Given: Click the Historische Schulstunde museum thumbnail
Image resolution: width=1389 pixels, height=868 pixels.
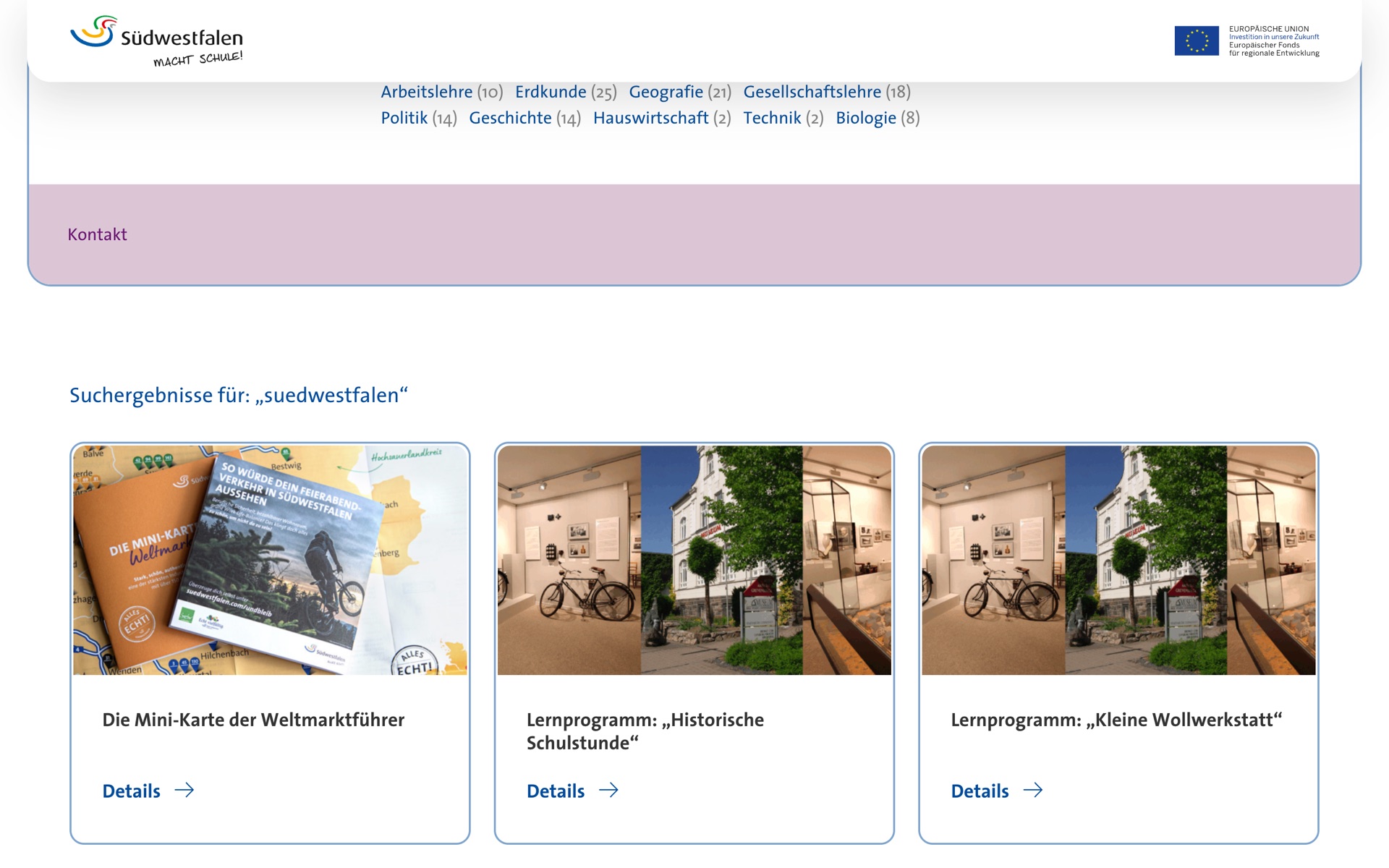Looking at the screenshot, I should tap(694, 560).
